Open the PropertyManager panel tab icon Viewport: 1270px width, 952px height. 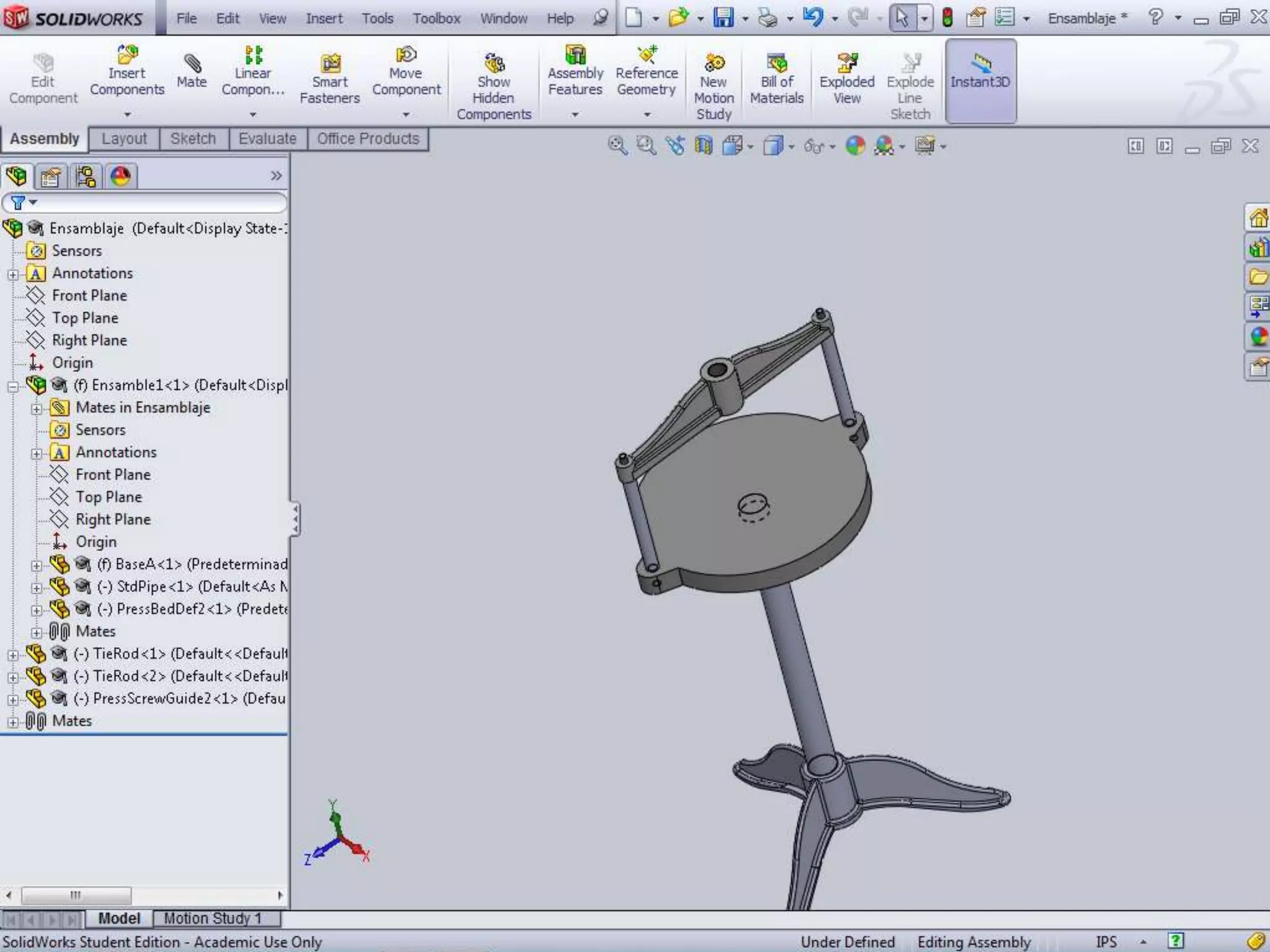pyautogui.click(x=51, y=177)
